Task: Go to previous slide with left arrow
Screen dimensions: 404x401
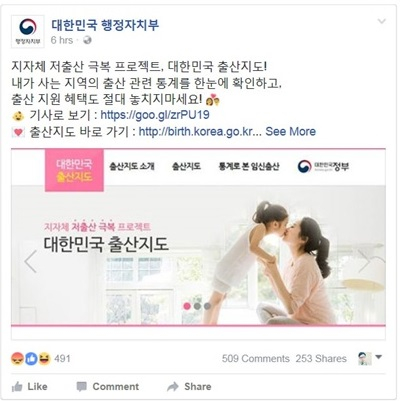Action: (30, 262)
